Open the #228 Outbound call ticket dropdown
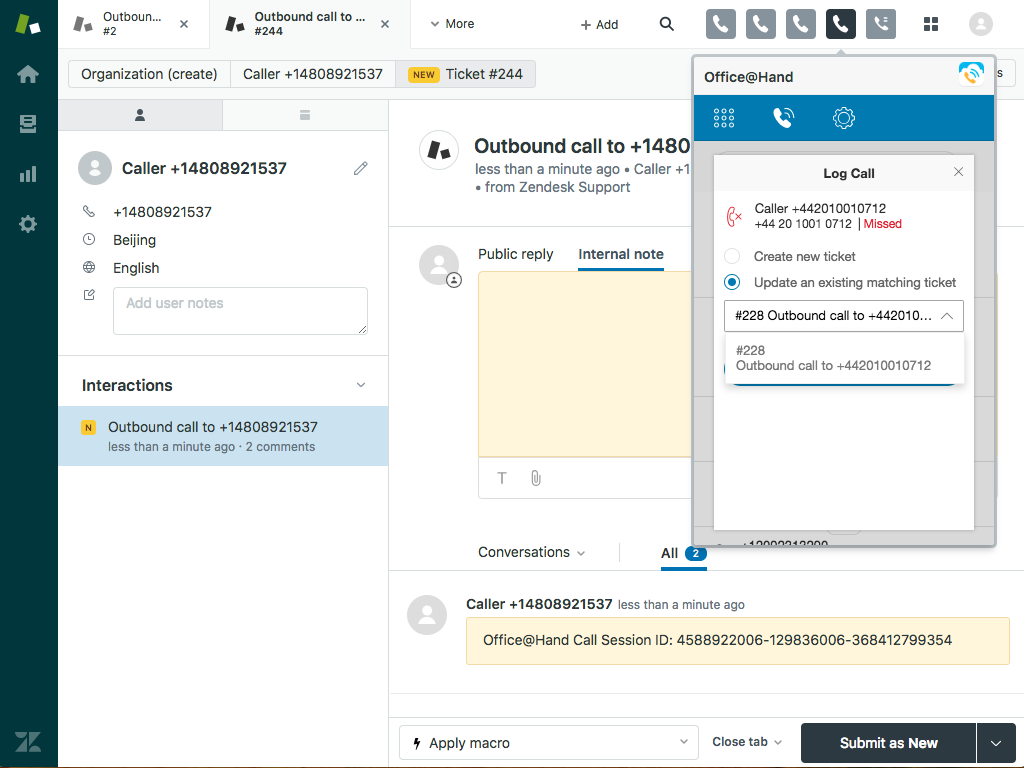The width and height of the screenshot is (1024, 768). (844, 316)
